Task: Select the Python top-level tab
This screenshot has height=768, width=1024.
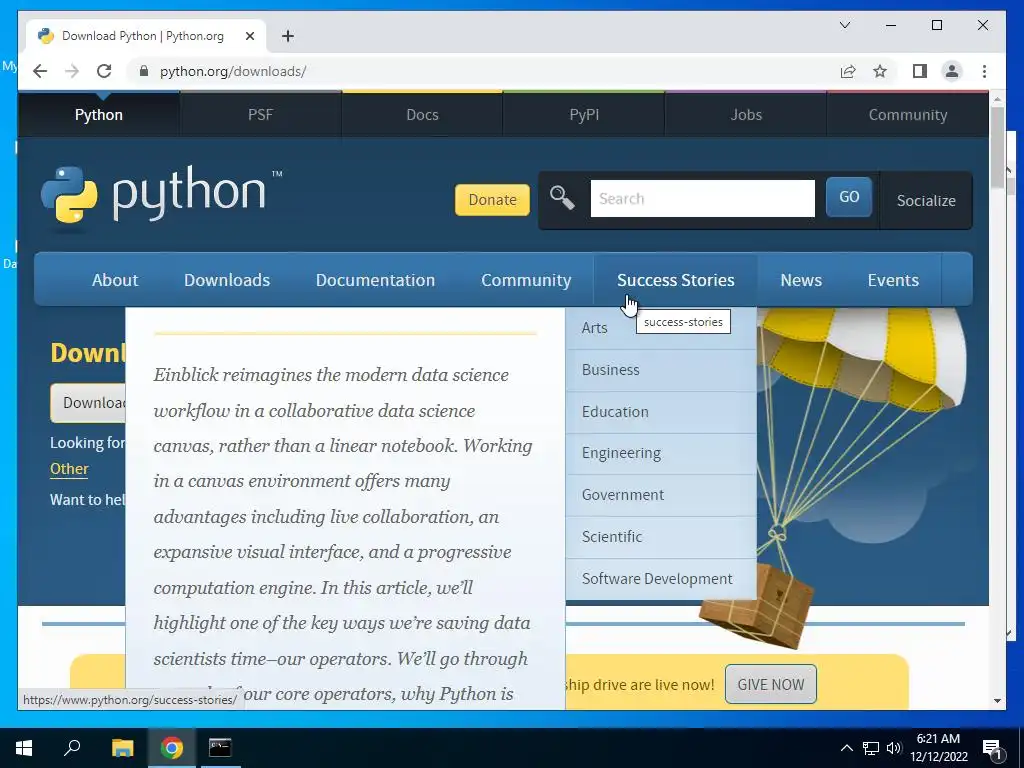Action: (x=99, y=115)
